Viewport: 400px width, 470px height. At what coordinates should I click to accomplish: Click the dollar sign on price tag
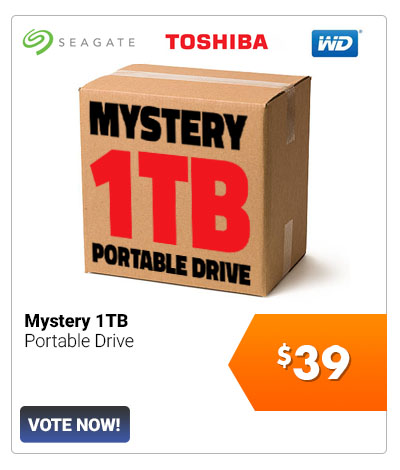coord(284,356)
